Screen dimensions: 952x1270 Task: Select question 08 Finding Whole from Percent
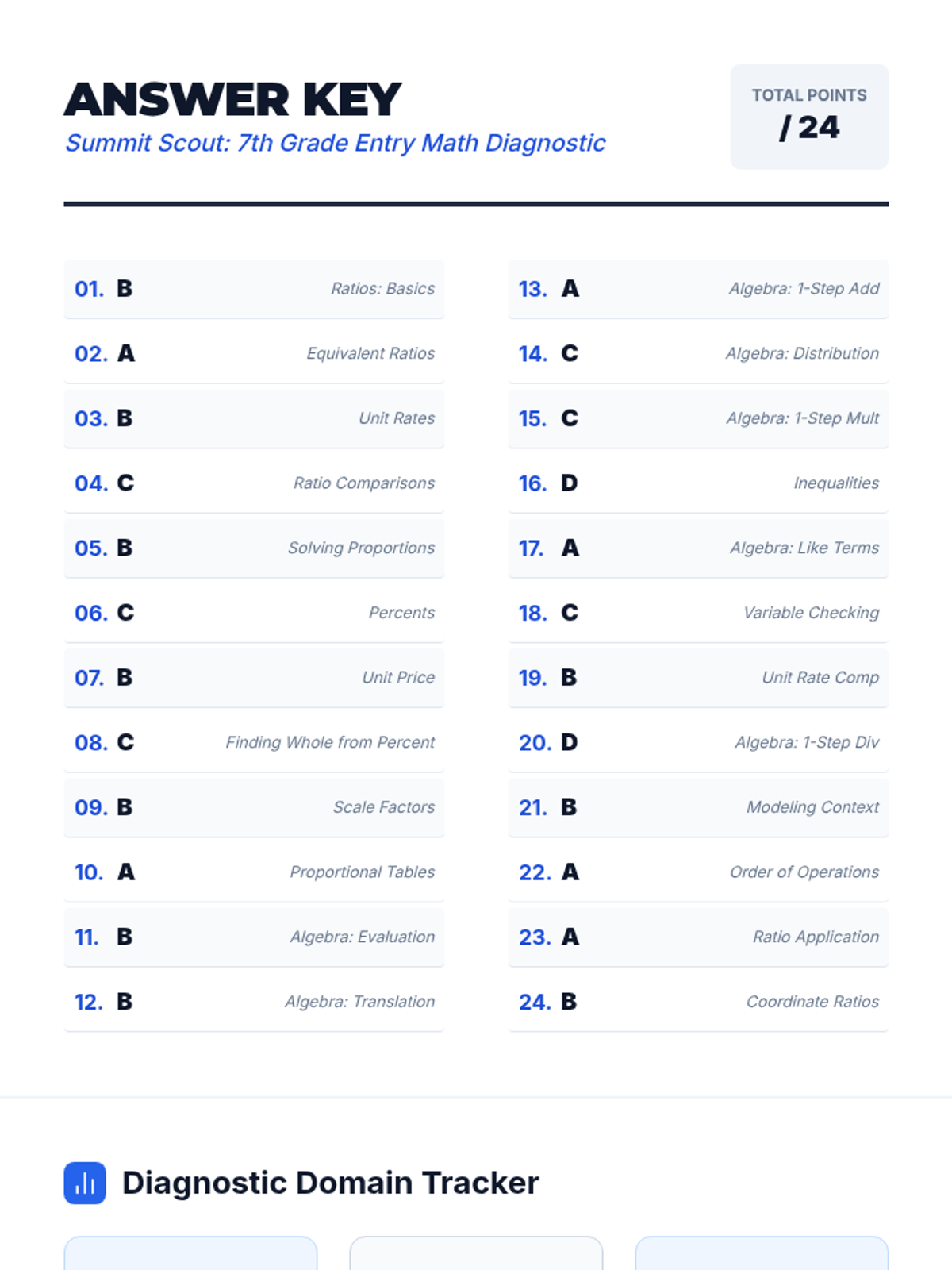pyautogui.click(x=253, y=742)
